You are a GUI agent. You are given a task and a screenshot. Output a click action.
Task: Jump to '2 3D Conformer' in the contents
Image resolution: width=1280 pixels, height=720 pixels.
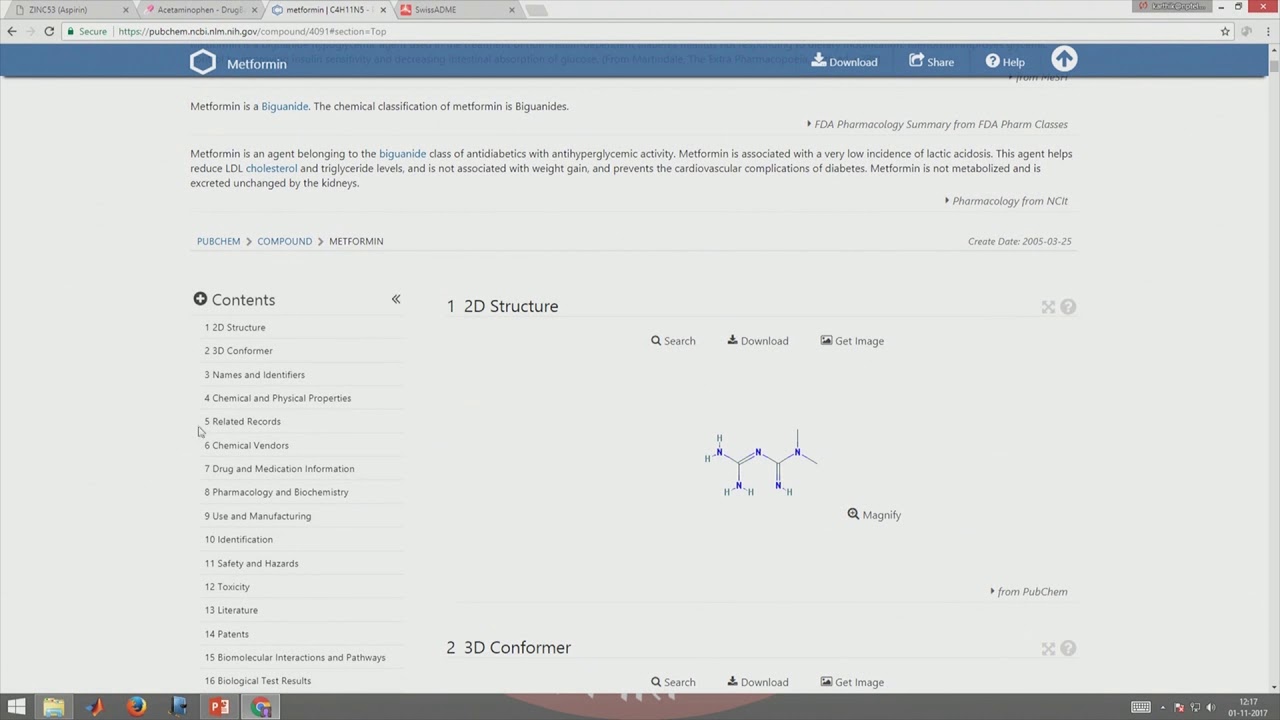[238, 351]
